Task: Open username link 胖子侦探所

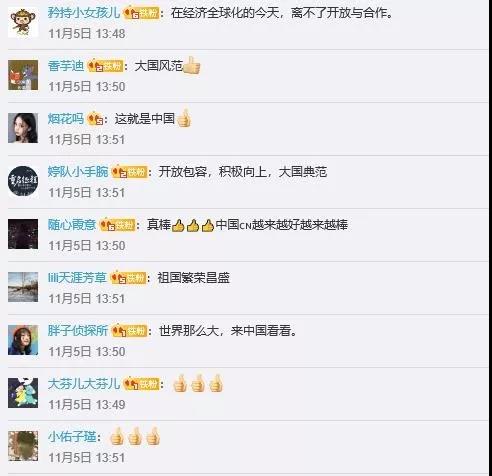Action: [78, 331]
